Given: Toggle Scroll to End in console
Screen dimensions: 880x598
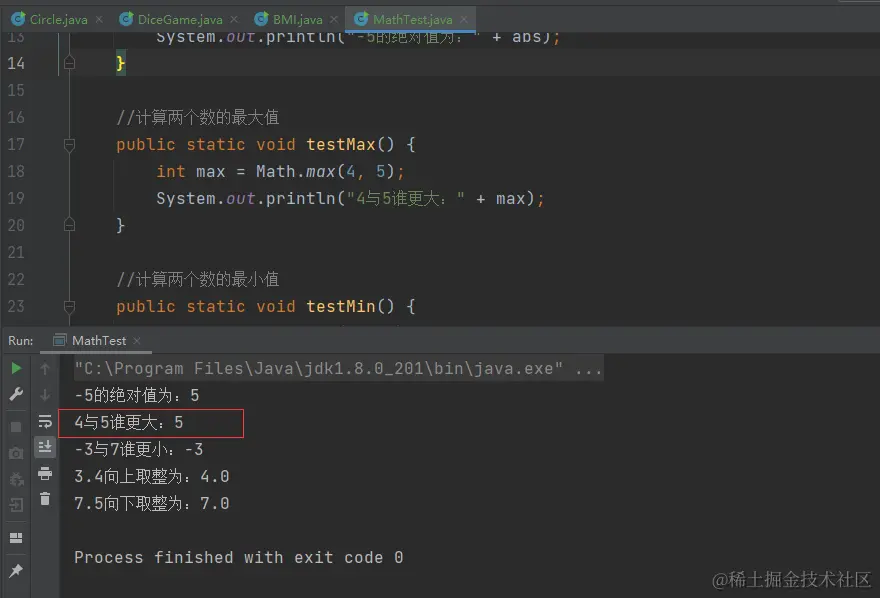Looking at the screenshot, I should (45, 447).
